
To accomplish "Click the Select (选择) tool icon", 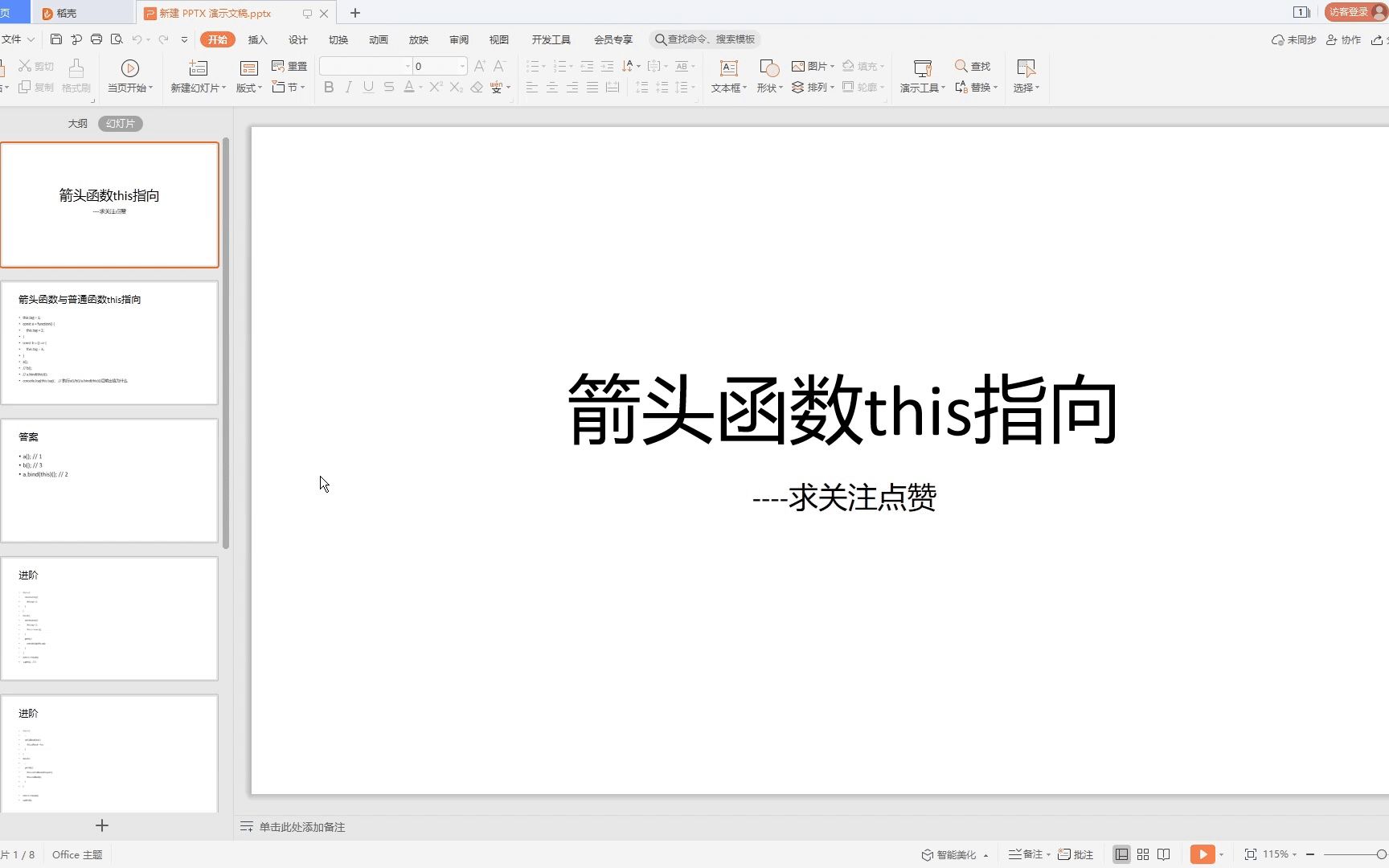I will (x=1026, y=68).
